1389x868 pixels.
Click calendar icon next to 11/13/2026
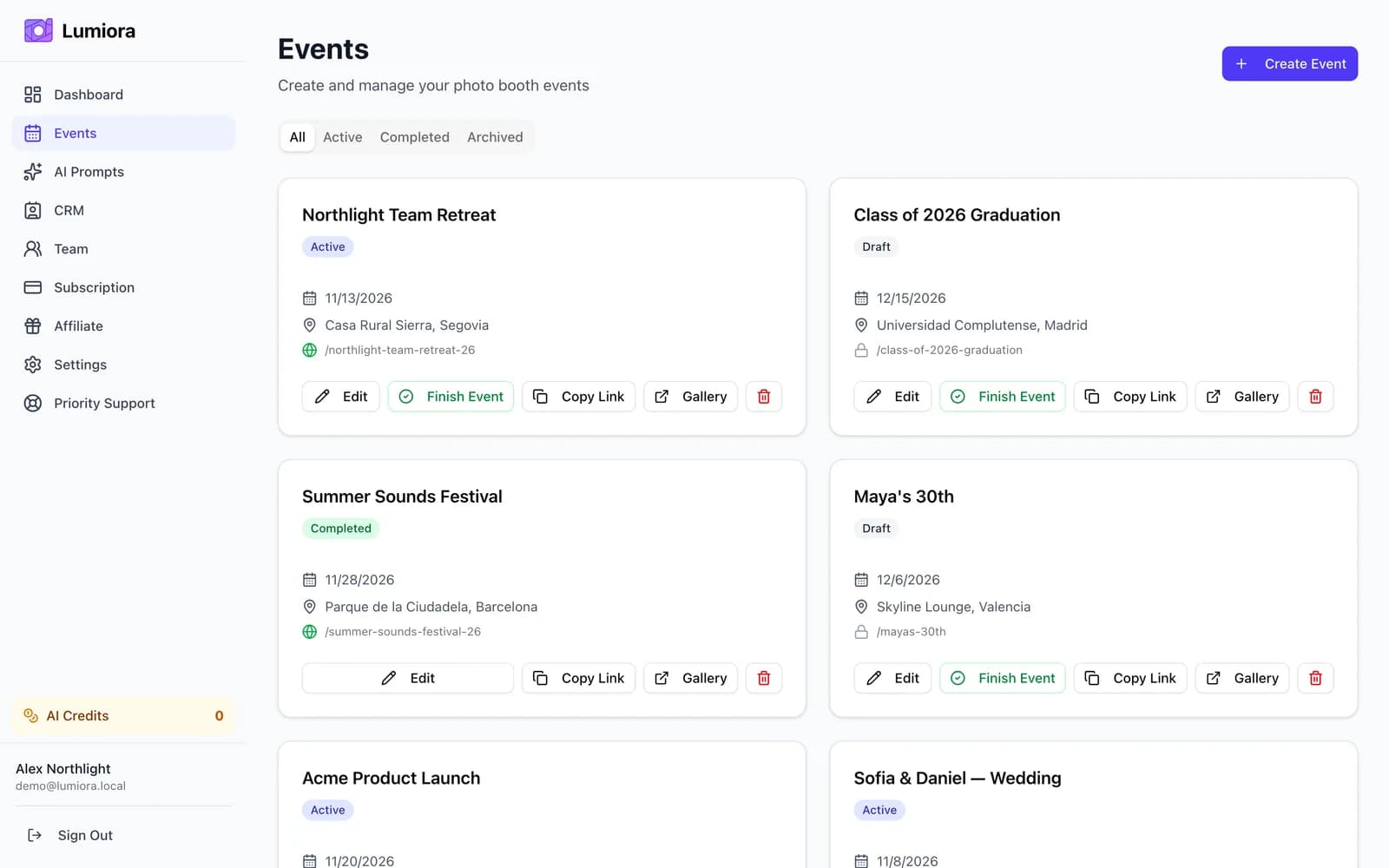click(x=309, y=298)
